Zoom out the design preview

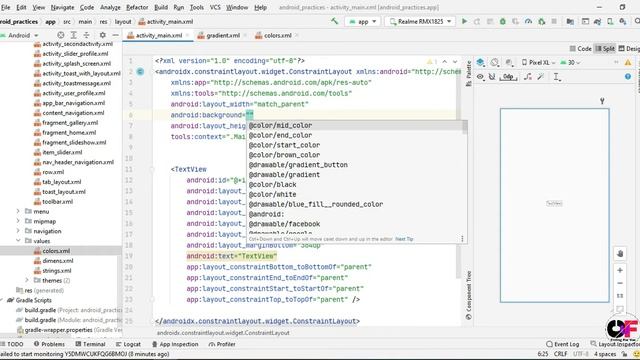tap(620, 283)
